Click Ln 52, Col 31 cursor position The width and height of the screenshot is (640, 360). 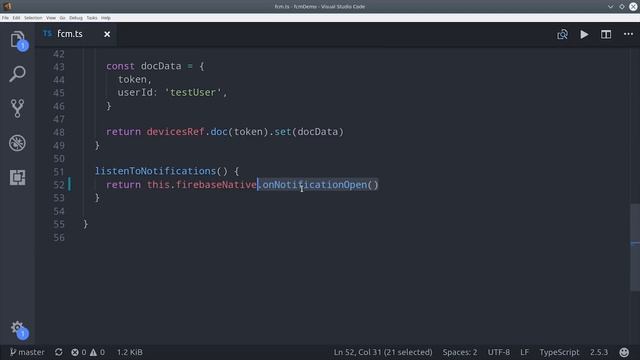point(383,352)
